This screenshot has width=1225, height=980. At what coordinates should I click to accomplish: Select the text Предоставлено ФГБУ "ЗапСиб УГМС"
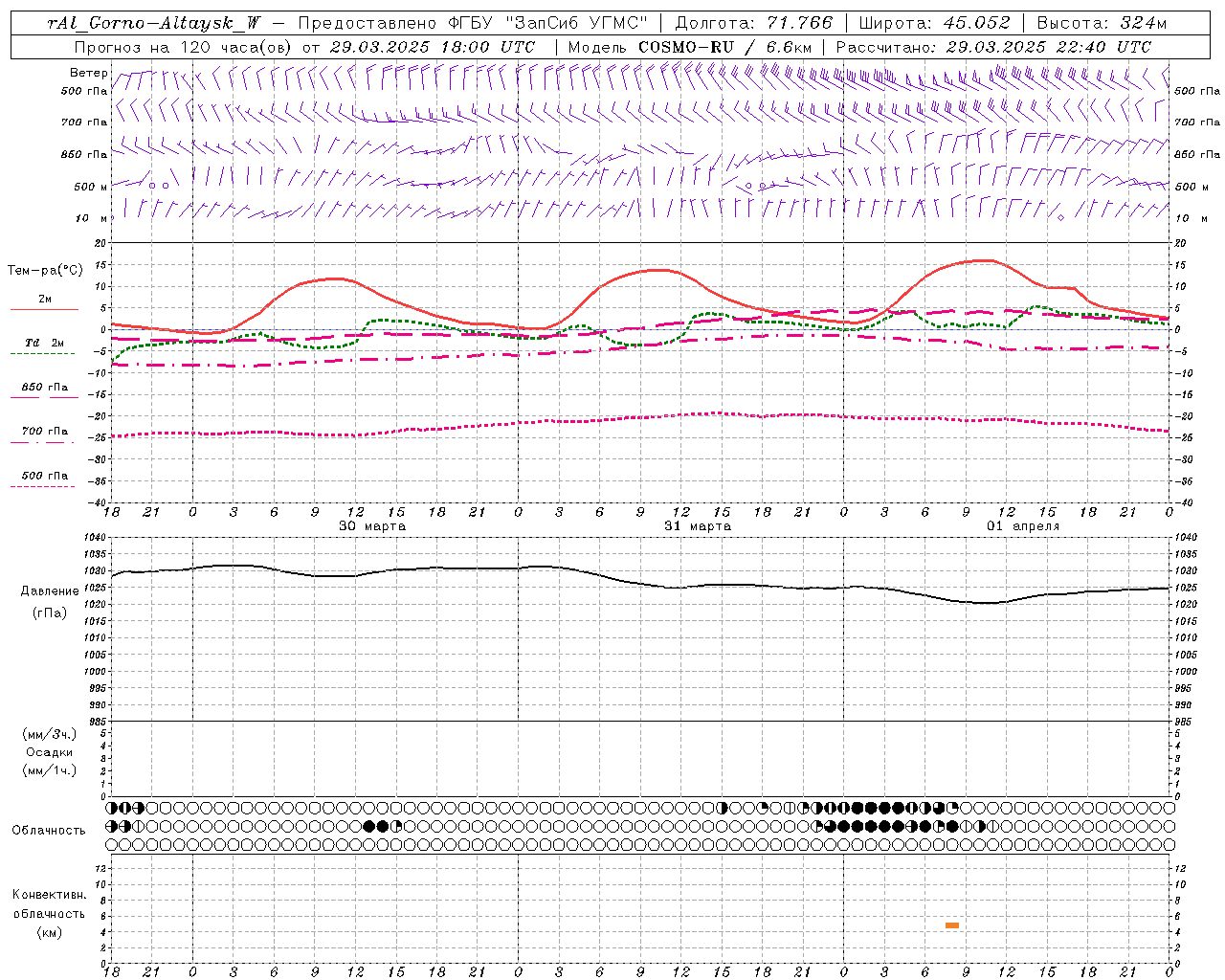coord(474,23)
